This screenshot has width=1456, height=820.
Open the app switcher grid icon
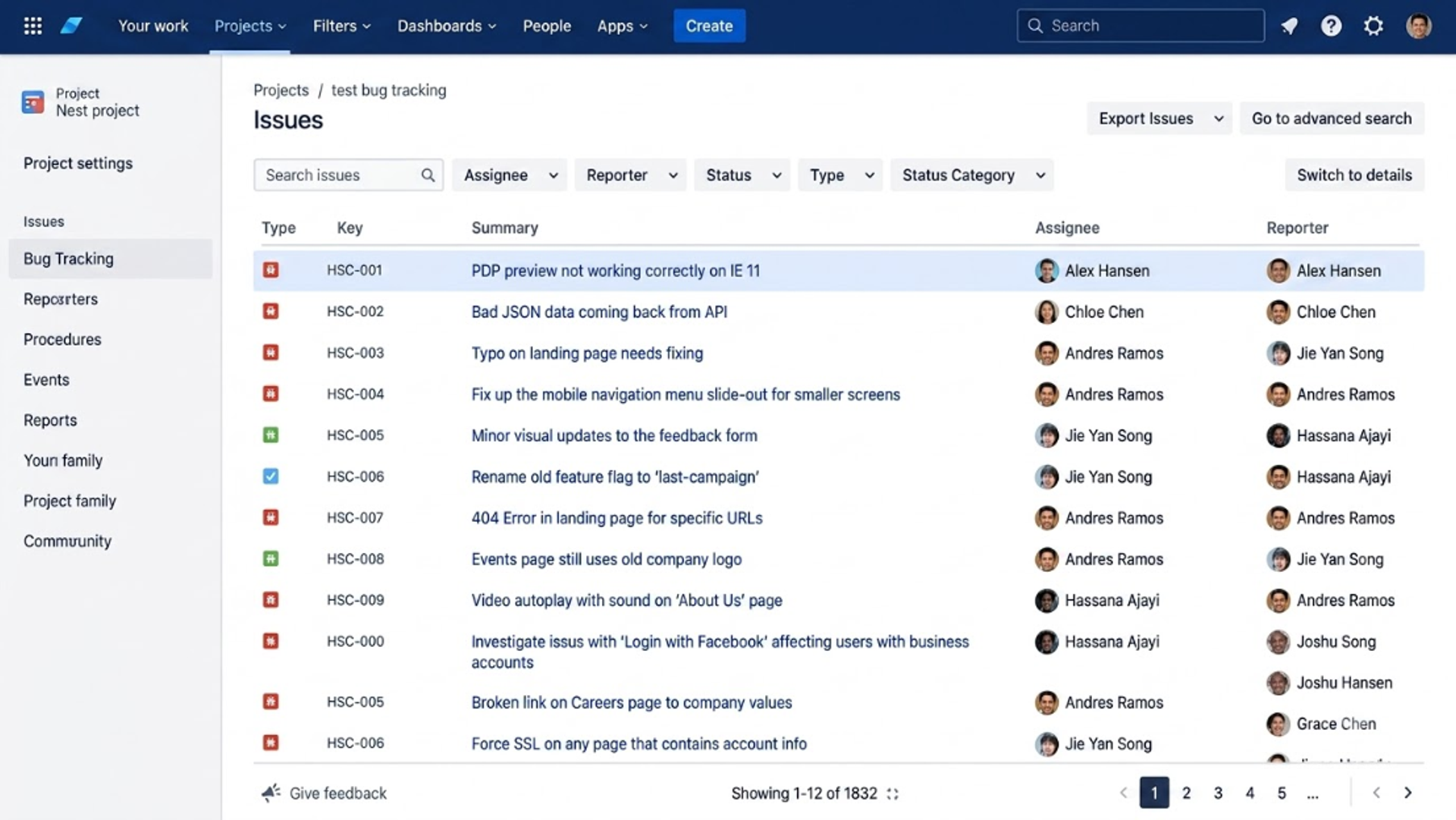33,26
